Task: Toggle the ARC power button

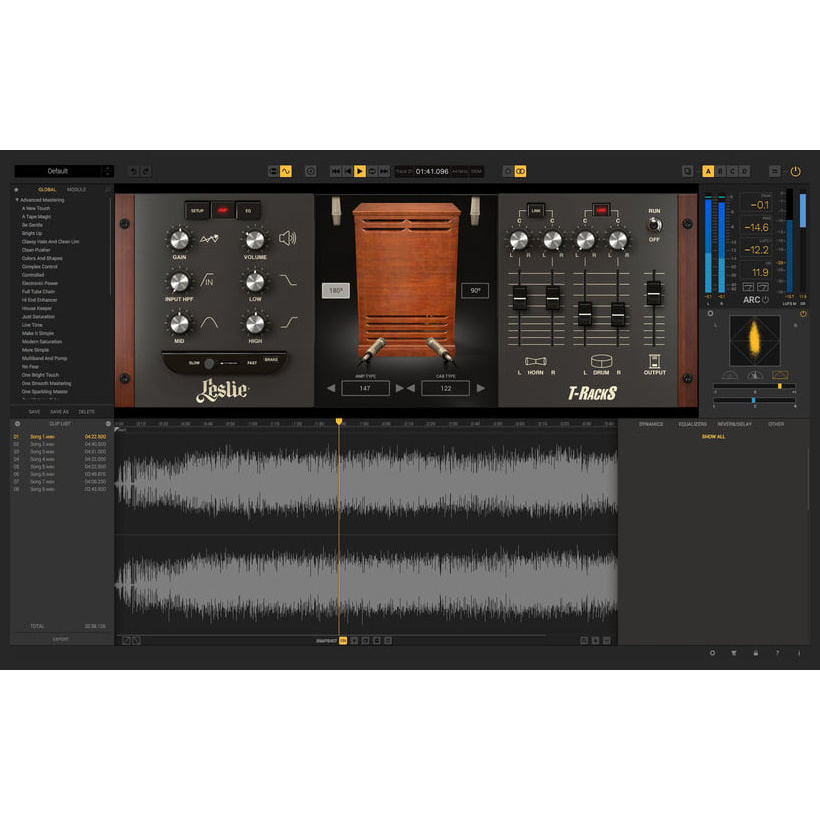Action: [765, 300]
